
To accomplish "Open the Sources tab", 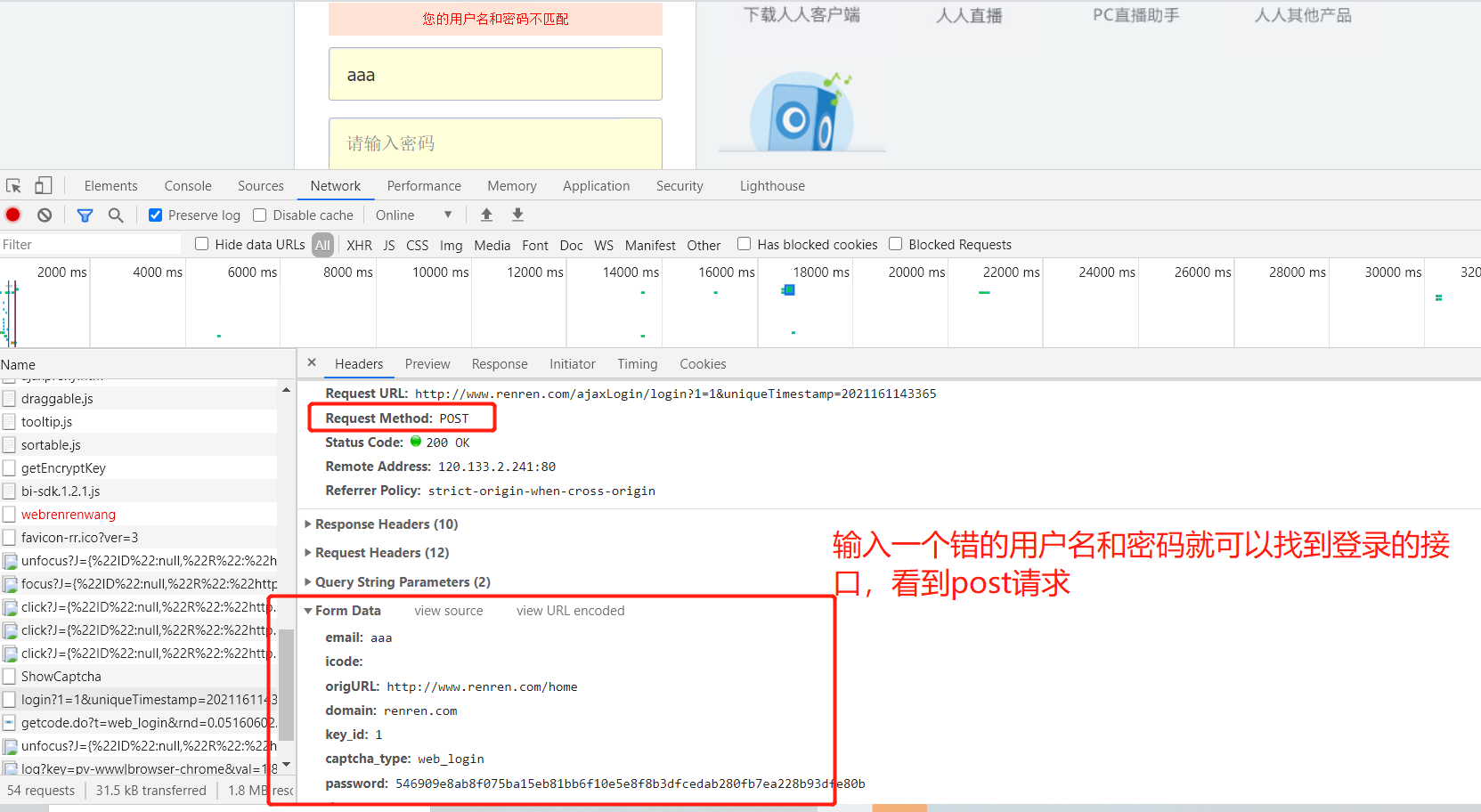I will click(x=261, y=186).
